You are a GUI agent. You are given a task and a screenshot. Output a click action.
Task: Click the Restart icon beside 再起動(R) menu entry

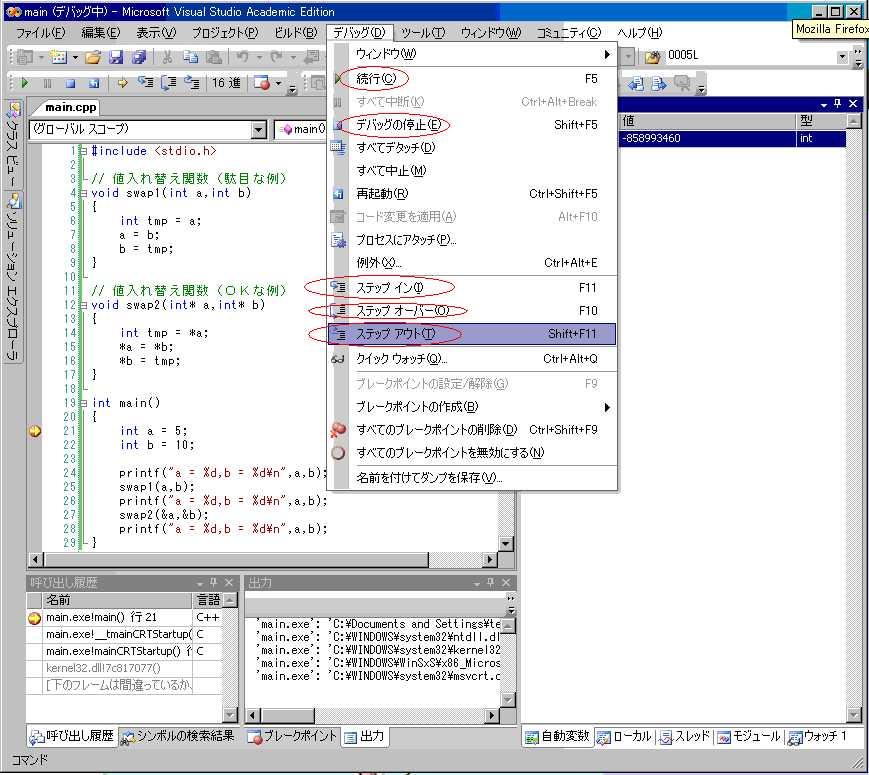[x=338, y=194]
